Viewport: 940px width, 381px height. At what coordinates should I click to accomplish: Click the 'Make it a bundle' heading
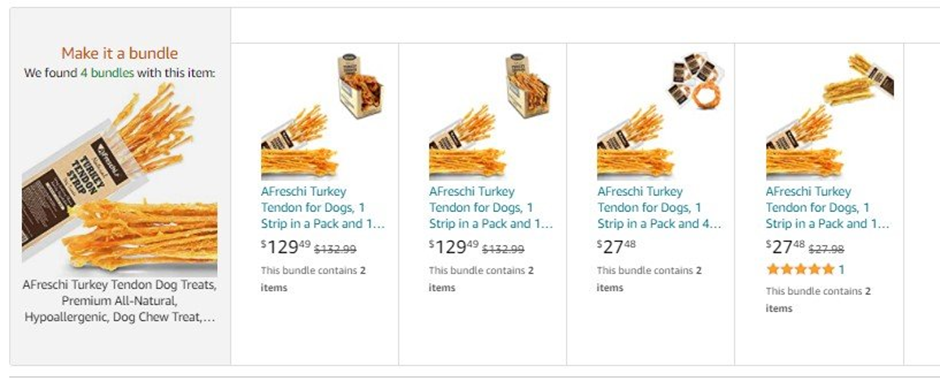[x=120, y=53]
